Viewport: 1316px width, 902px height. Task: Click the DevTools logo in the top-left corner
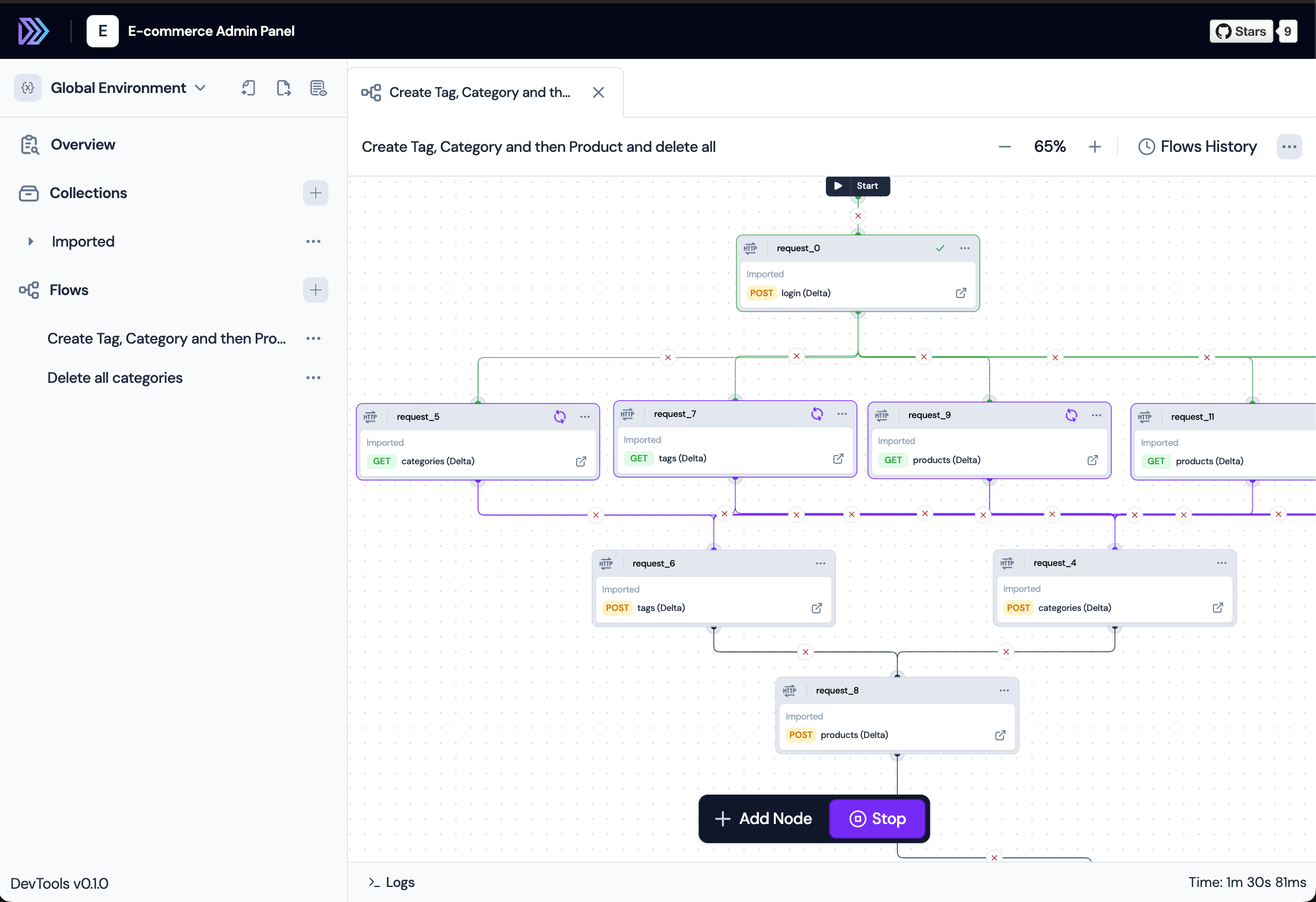[33, 31]
